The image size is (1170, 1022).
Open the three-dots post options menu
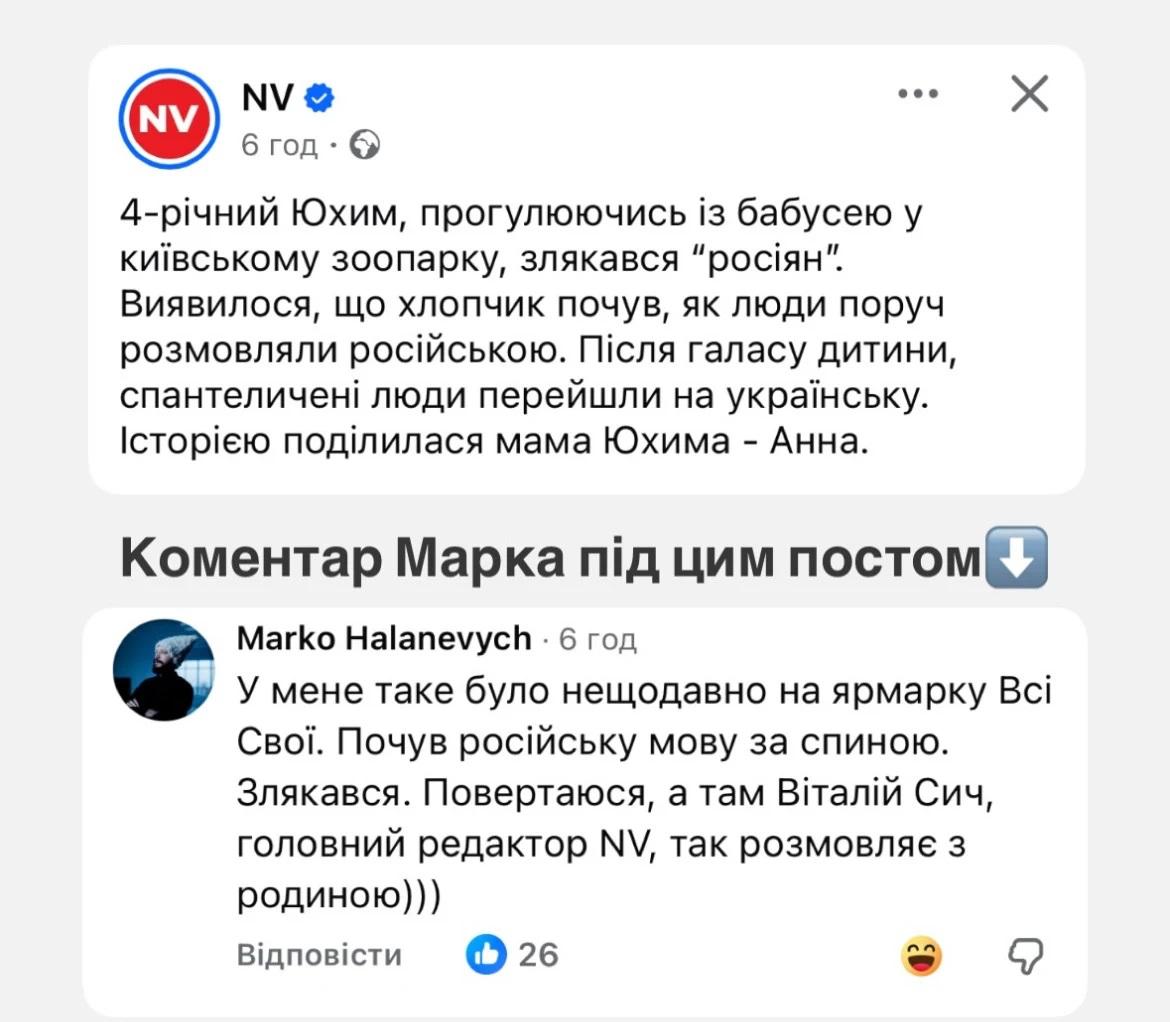(x=918, y=94)
